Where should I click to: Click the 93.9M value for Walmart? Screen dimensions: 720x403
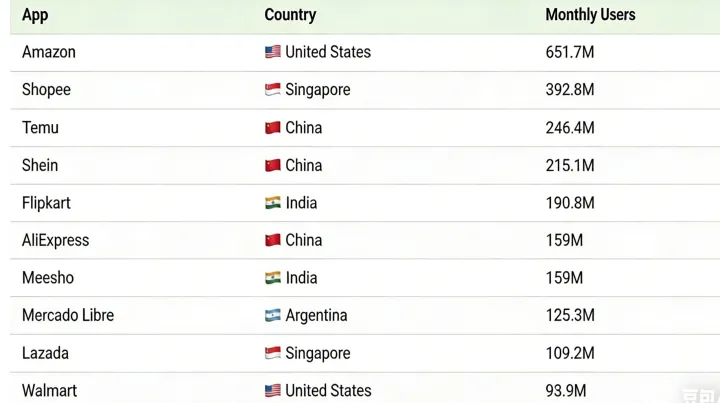click(x=566, y=391)
